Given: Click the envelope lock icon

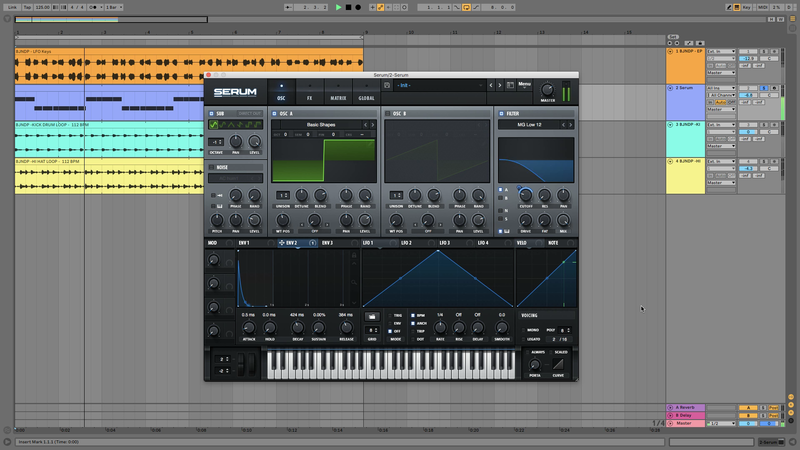Looking at the screenshot, I should pos(354,255).
